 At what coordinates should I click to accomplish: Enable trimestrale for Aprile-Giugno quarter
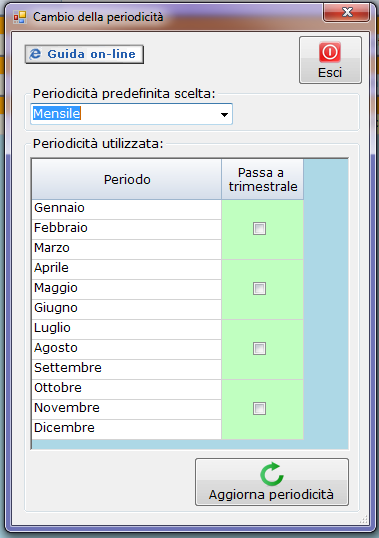[x=259, y=289]
